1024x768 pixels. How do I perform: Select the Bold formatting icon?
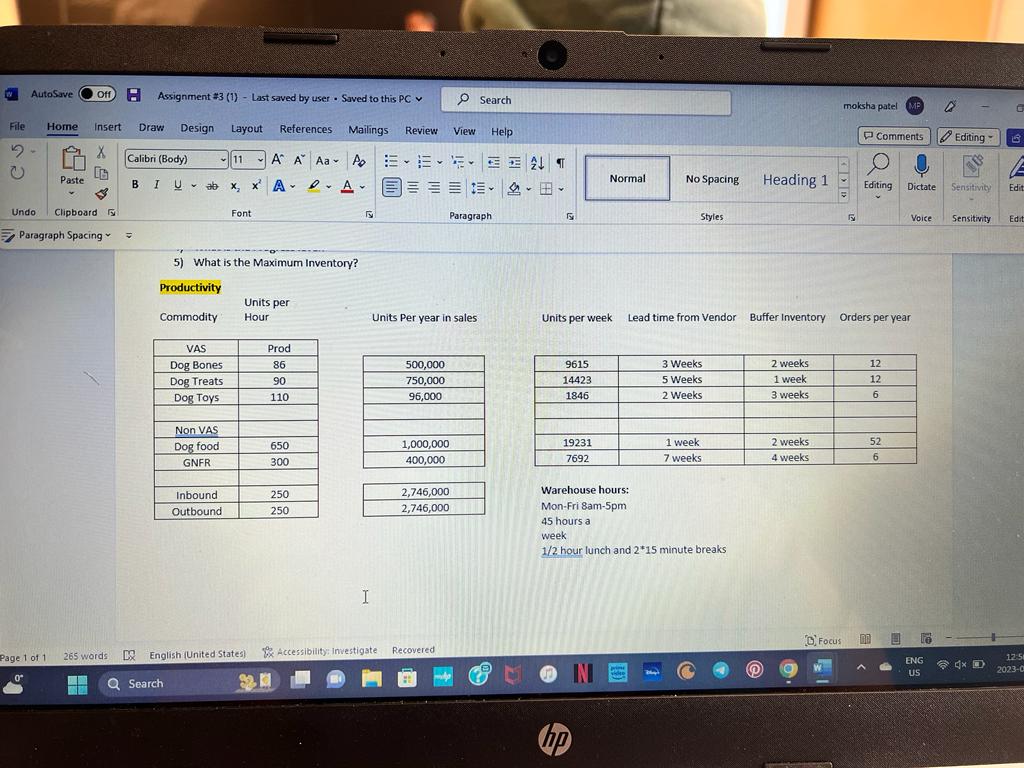[x=135, y=185]
